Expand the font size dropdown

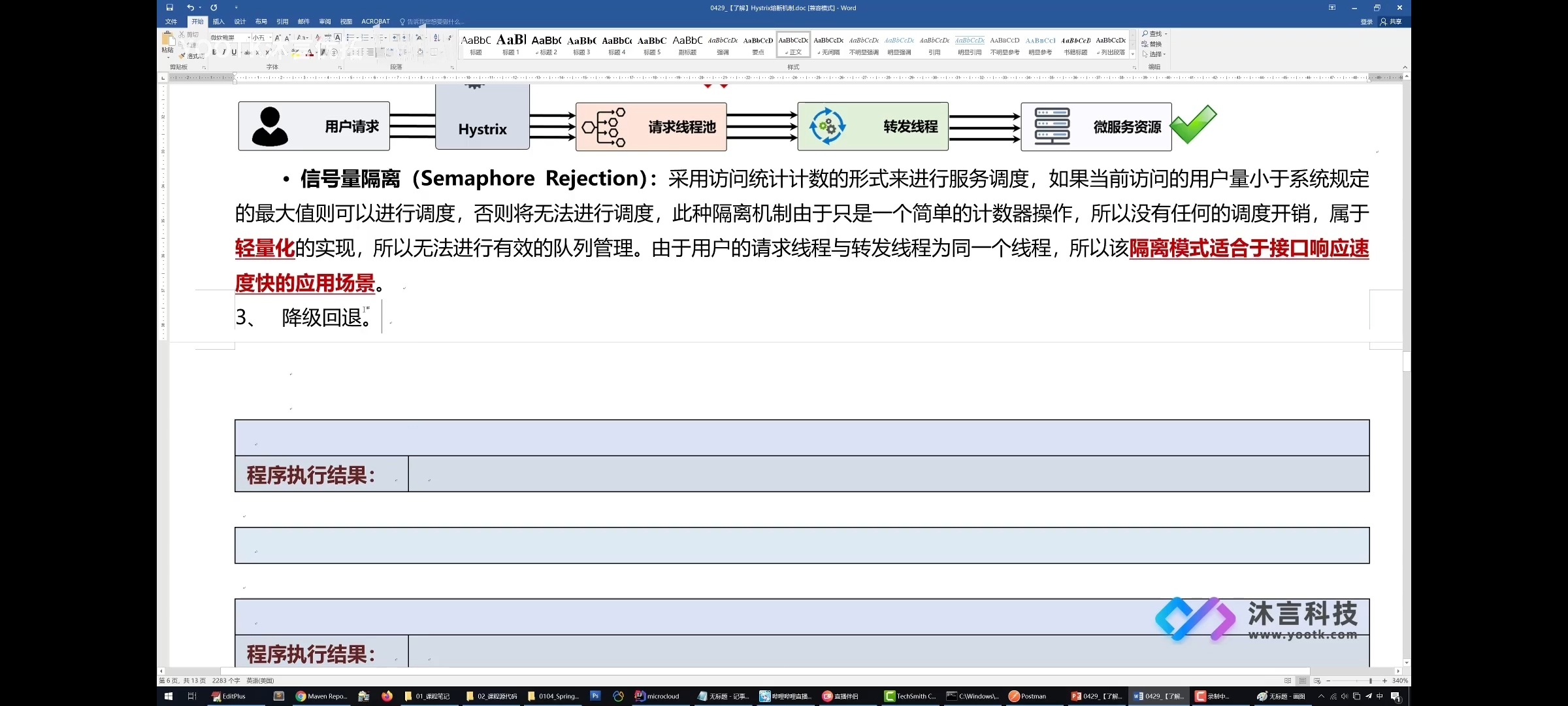click(x=265, y=37)
